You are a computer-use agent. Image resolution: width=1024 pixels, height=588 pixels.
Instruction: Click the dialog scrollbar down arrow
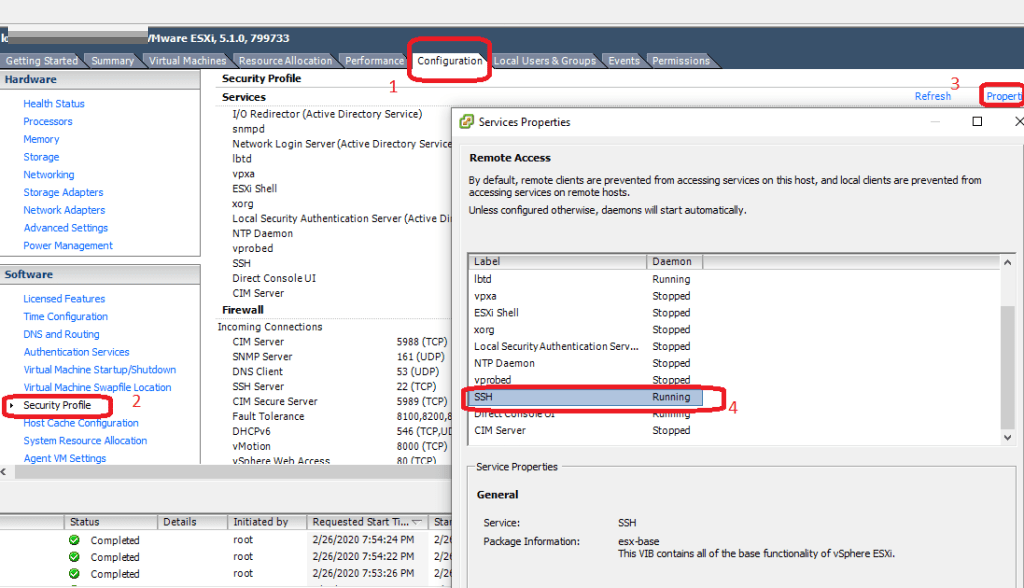tap(1009, 438)
